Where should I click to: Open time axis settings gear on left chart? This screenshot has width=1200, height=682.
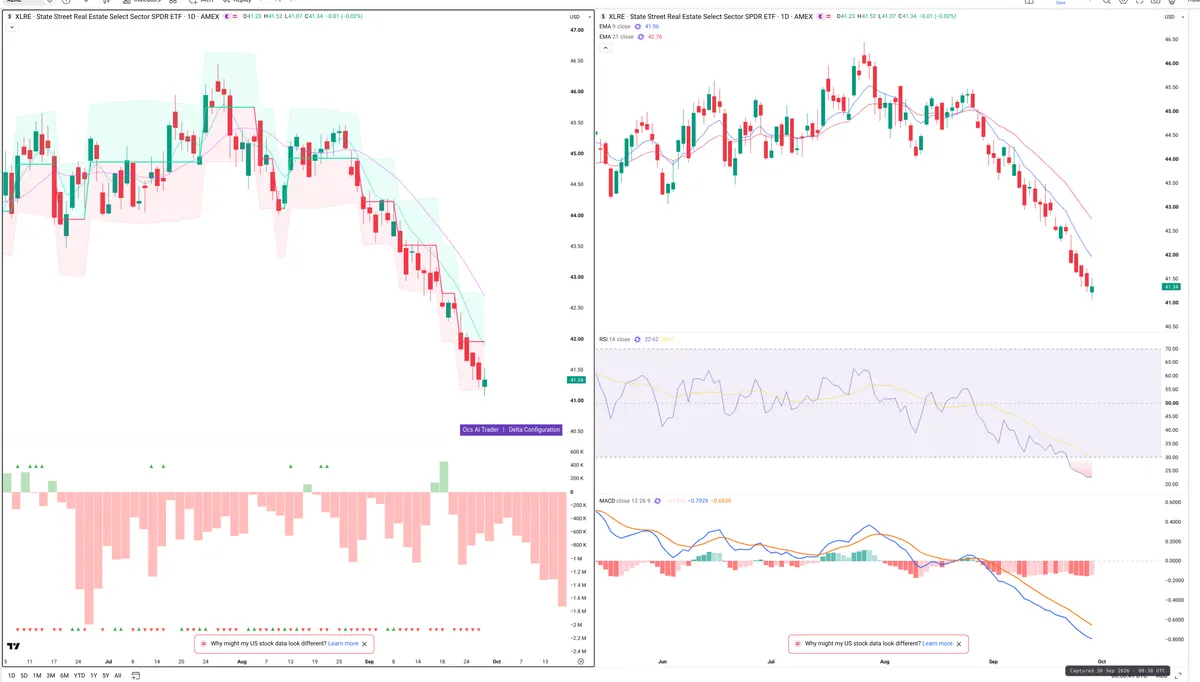coord(580,662)
